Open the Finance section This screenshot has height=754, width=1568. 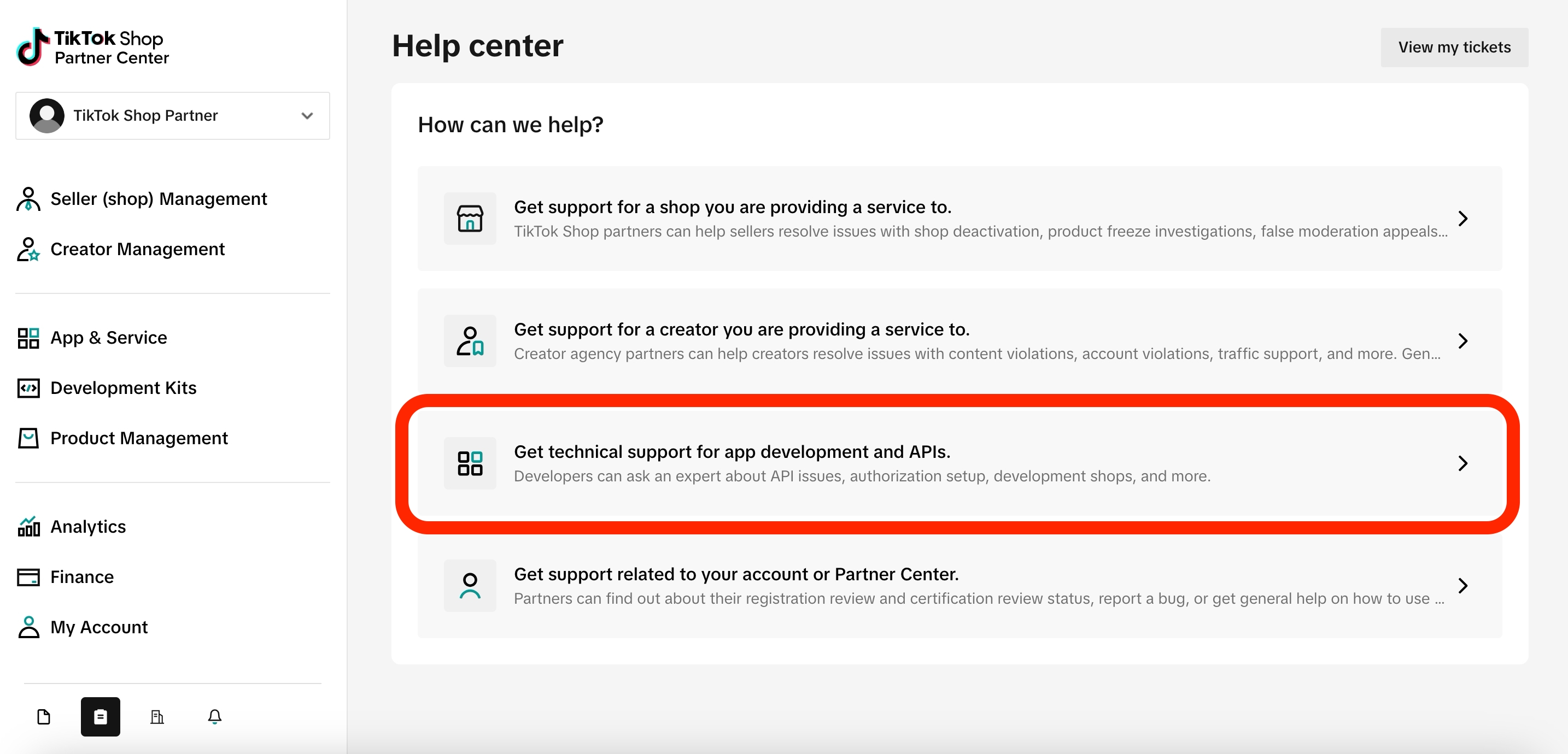tap(82, 577)
